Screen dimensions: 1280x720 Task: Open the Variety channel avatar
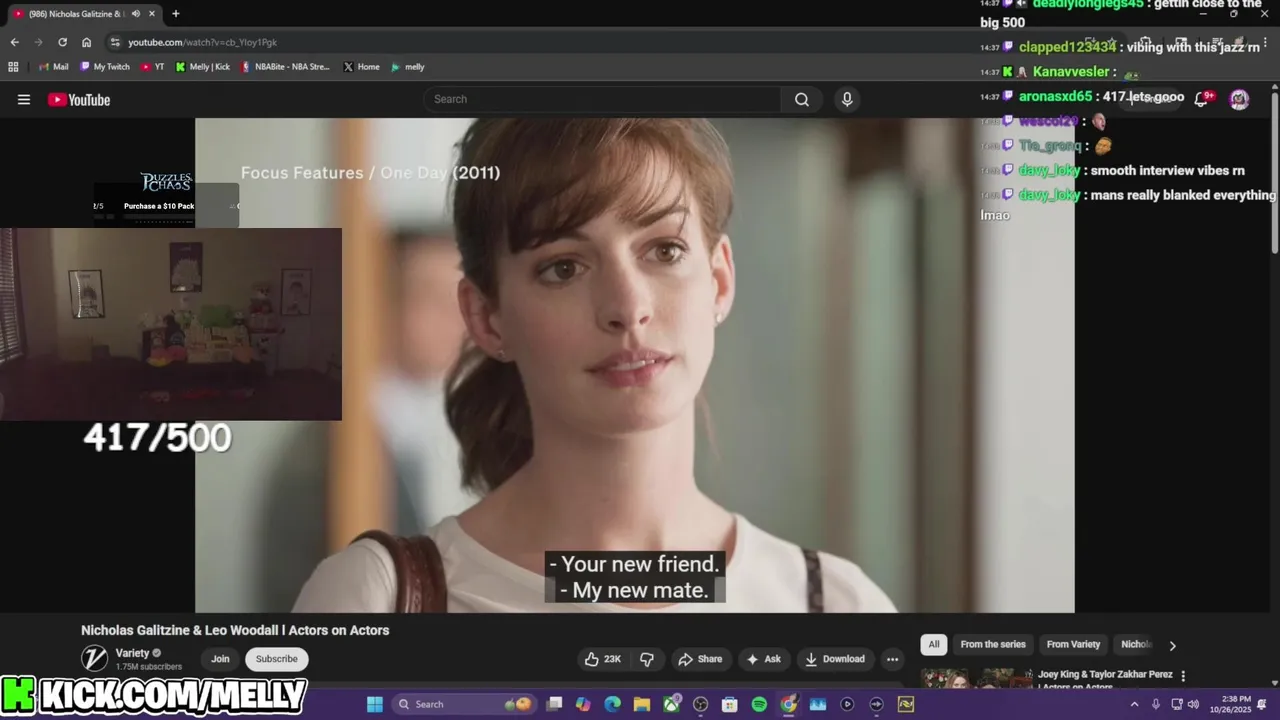click(94, 658)
